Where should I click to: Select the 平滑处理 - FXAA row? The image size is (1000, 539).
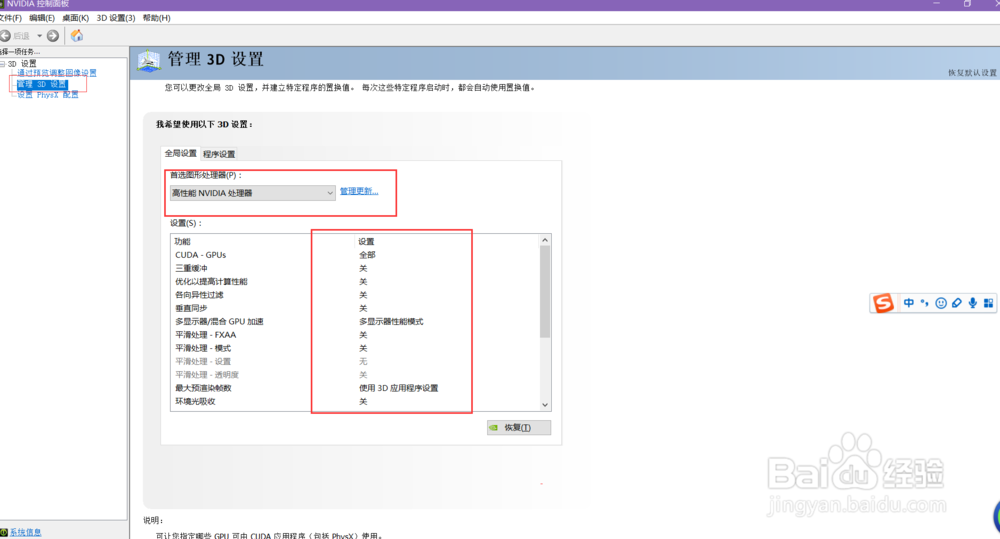[355, 335]
